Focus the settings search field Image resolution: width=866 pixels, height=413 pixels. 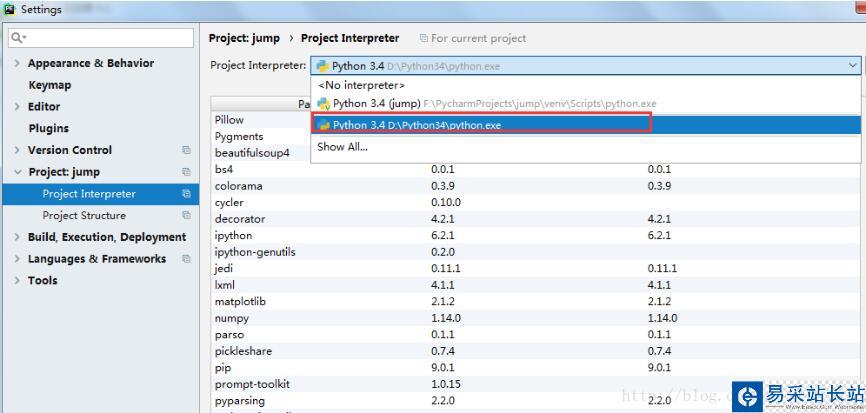click(101, 38)
